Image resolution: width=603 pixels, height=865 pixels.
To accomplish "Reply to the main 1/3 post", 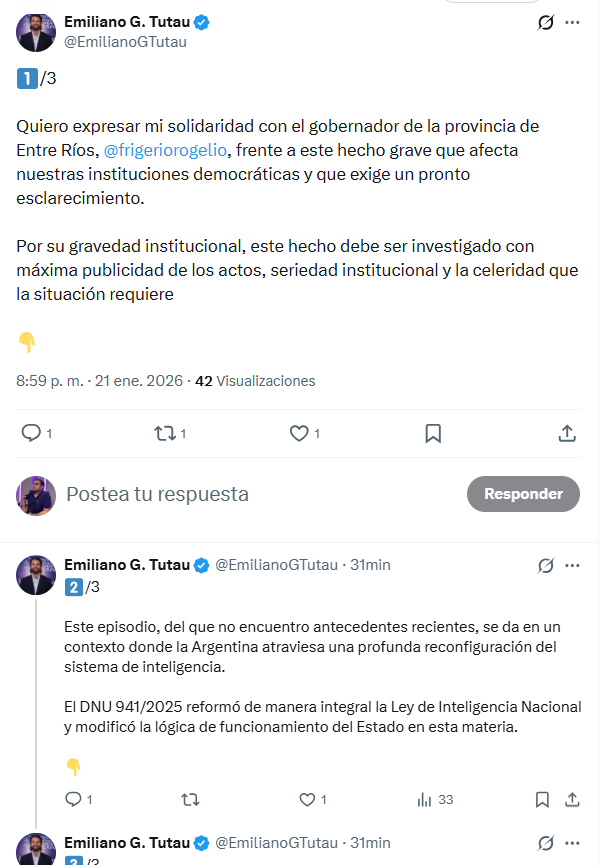I will click(x=32, y=433).
